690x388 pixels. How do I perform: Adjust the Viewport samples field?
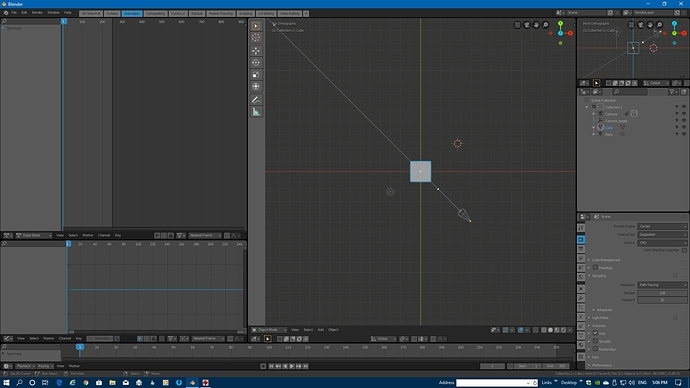[x=662, y=300]
